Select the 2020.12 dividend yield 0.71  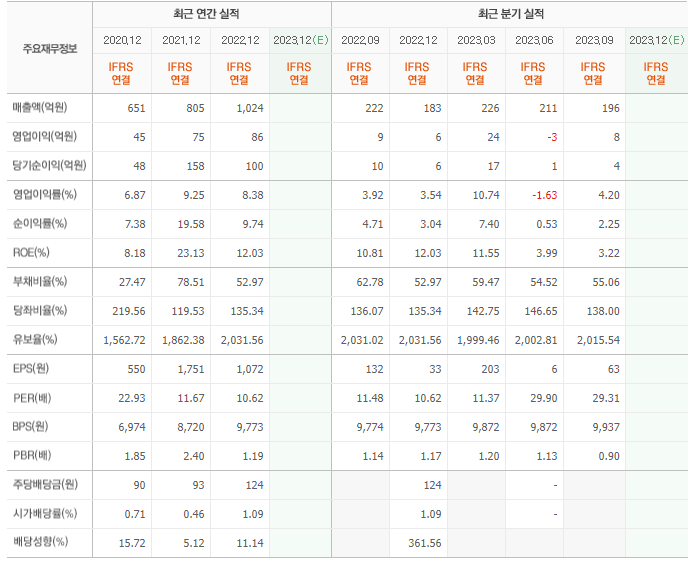coord(135,514)
